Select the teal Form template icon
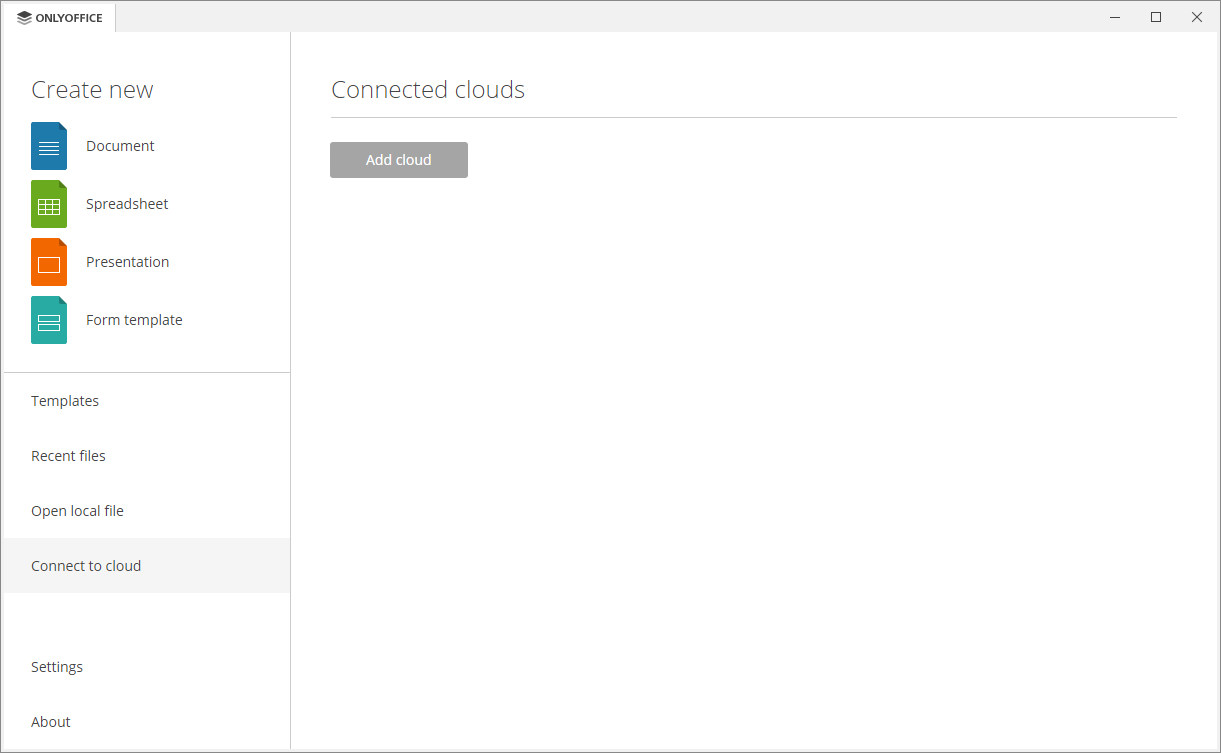Screen dimensions: 1221x753 (48, 319)
